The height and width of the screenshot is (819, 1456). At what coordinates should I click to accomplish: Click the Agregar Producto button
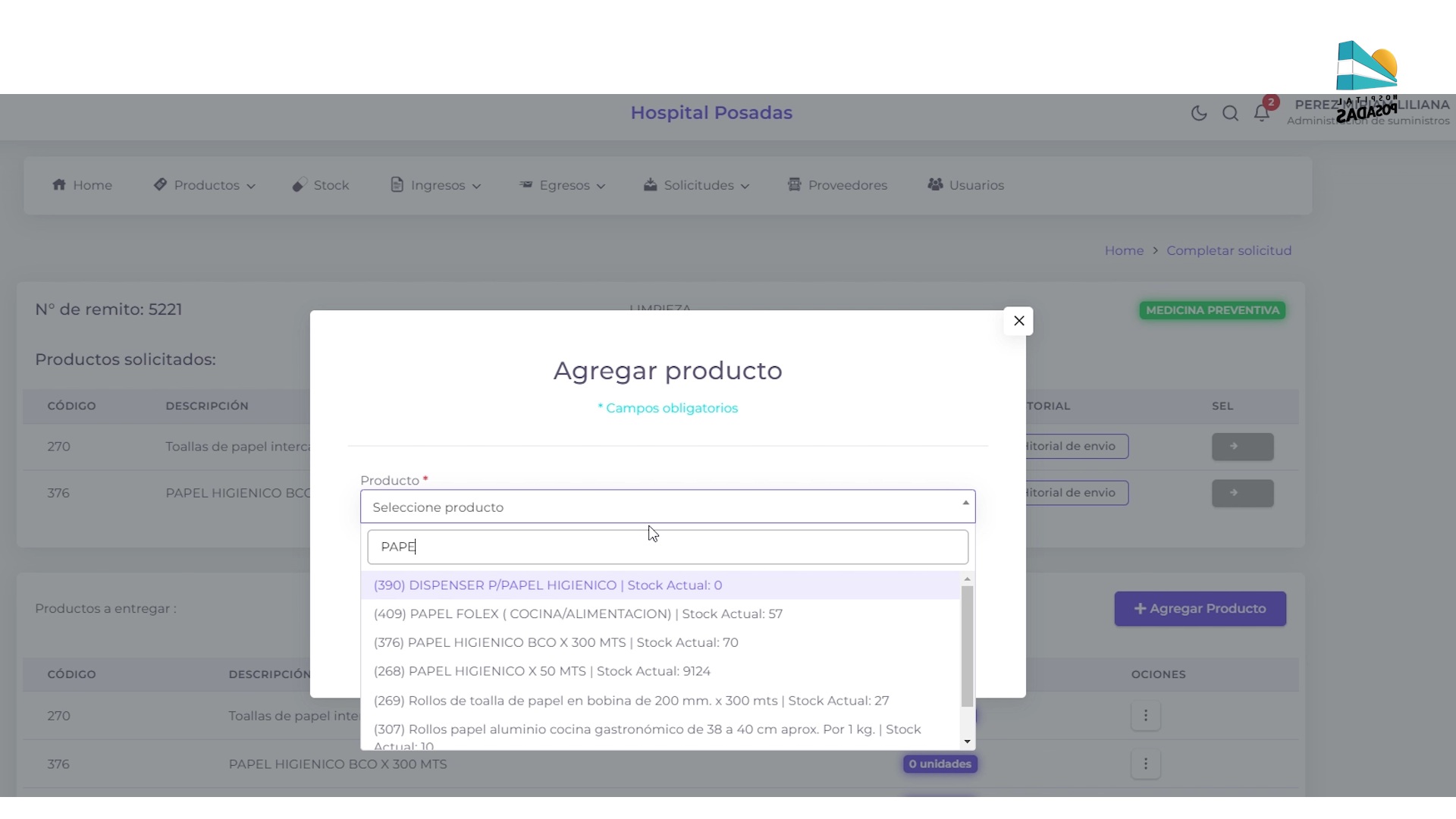click(1200, 608)
